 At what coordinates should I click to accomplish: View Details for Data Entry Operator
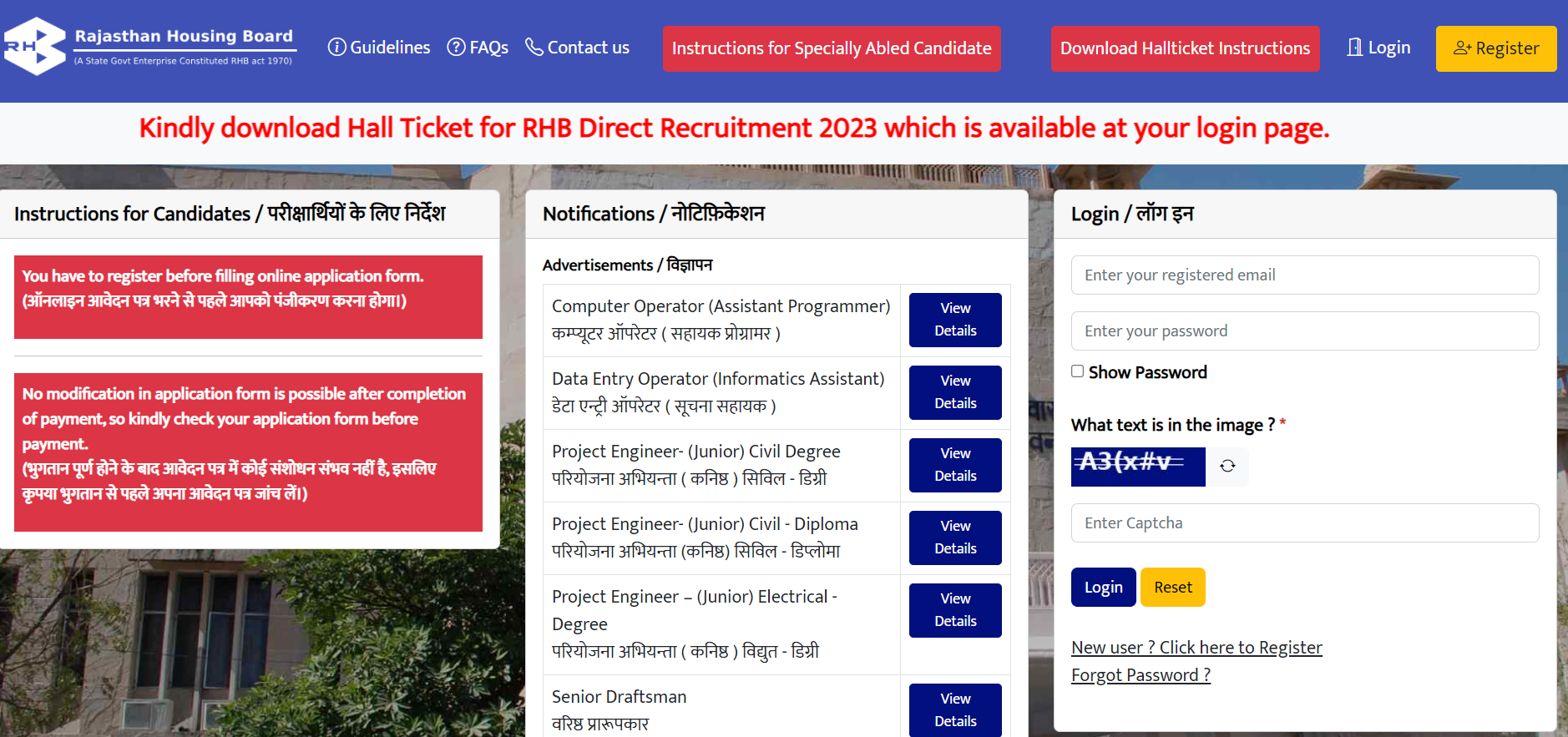[x=955, y=392]
